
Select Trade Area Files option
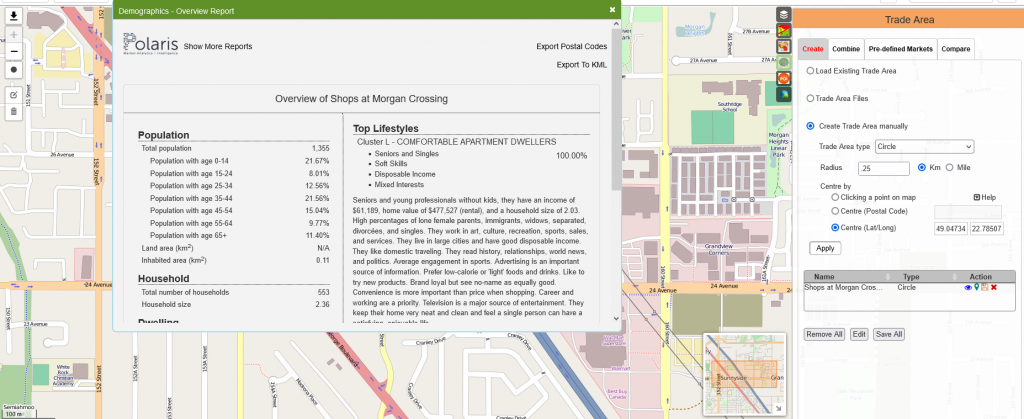click(x=810, y=99)
